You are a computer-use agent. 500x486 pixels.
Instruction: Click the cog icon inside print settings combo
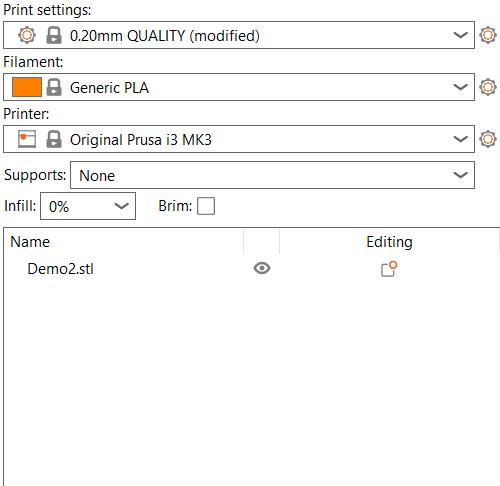pyautogui.click(x=27, y=35)
